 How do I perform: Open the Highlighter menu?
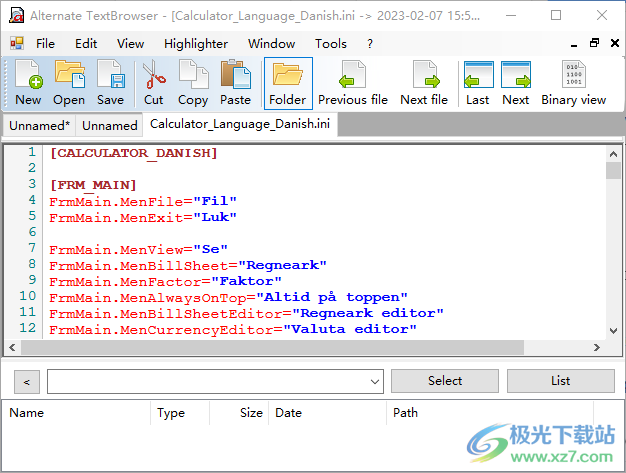point(196,43)
